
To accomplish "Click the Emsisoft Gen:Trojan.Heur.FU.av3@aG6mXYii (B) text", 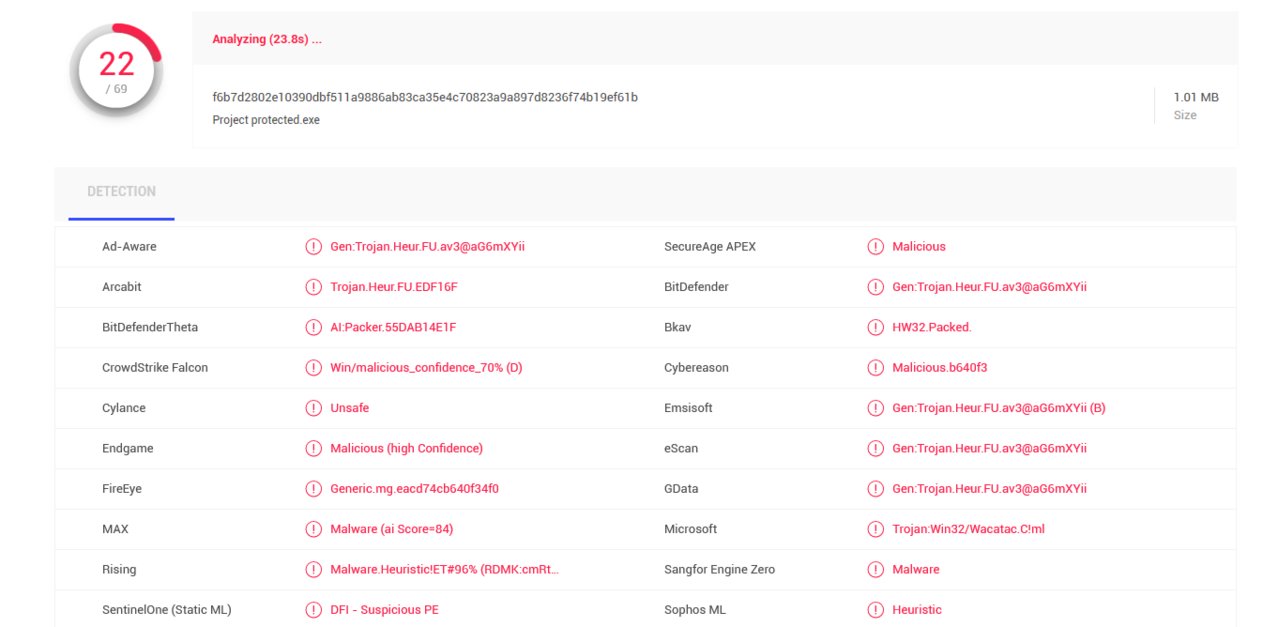I will click(x=999, y=408).
